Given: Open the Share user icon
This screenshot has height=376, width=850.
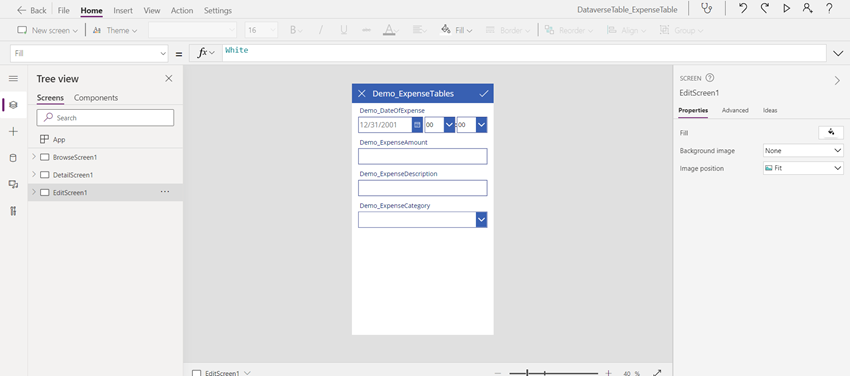Looking at the screenshot, I should [x=808, y=8].
